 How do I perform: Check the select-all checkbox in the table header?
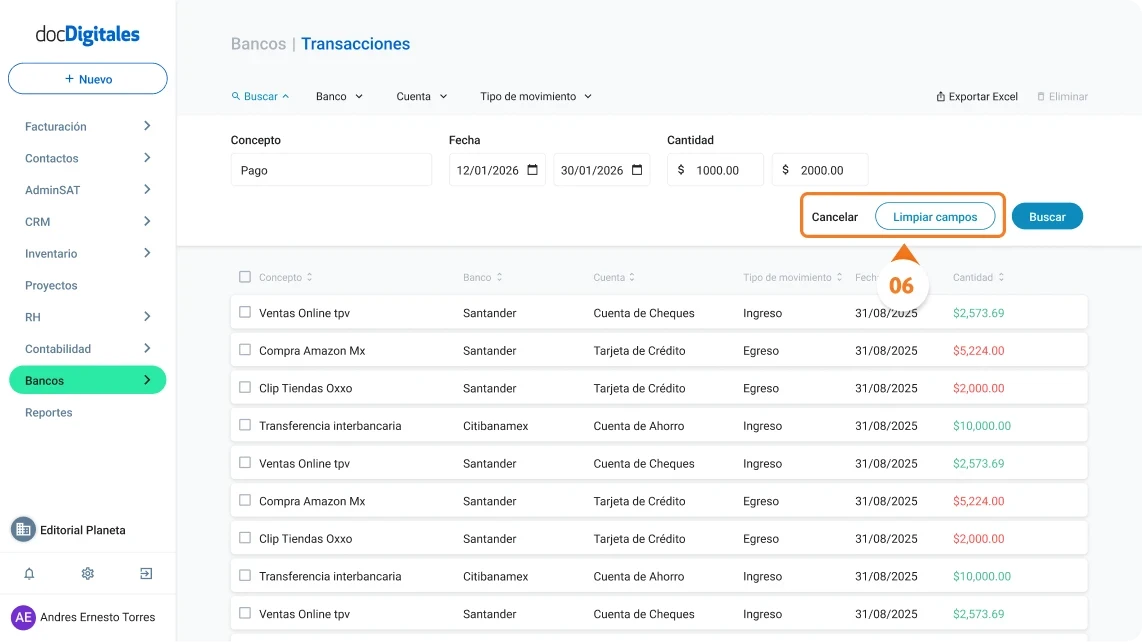pos(244,277)
